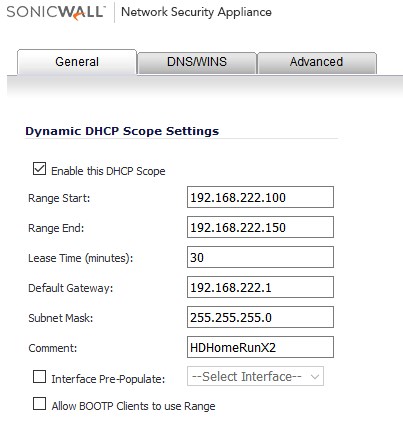
Task: Switch to the General tab
Action: click(77, 62)
